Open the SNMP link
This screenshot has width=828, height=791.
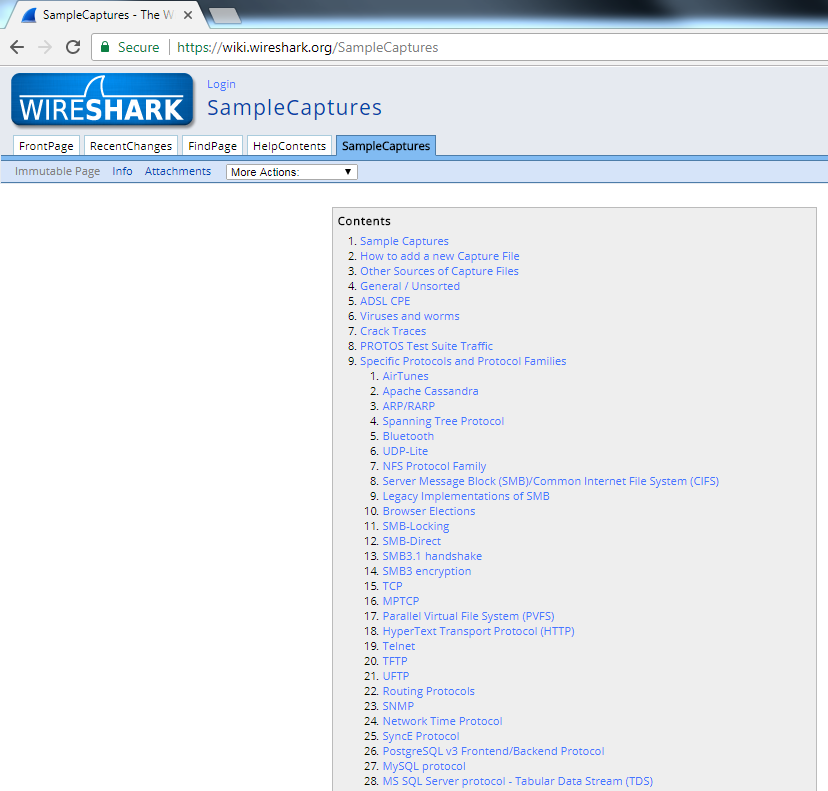click(x=398, y=706)
